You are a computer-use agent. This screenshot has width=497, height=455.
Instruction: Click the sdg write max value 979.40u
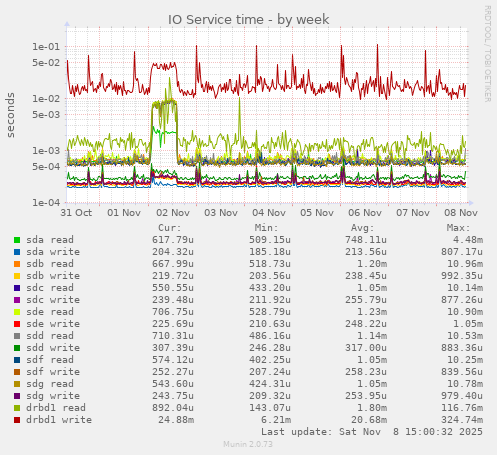pos(462,396)
